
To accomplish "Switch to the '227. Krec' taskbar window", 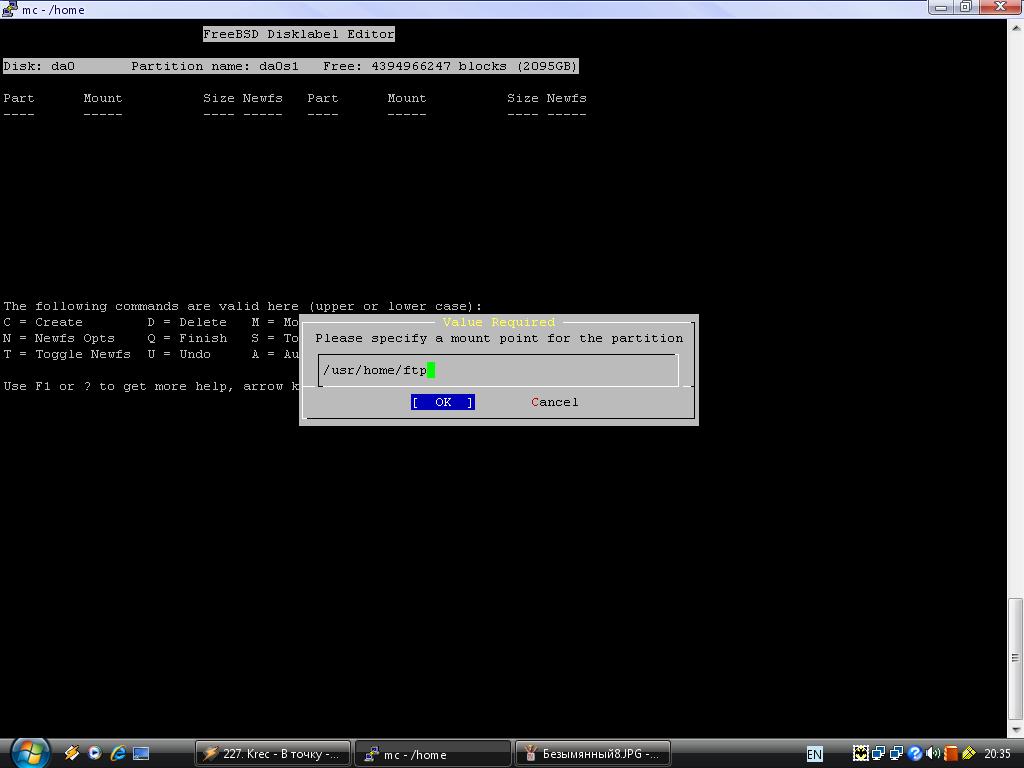I will click(x=272, y=754).
